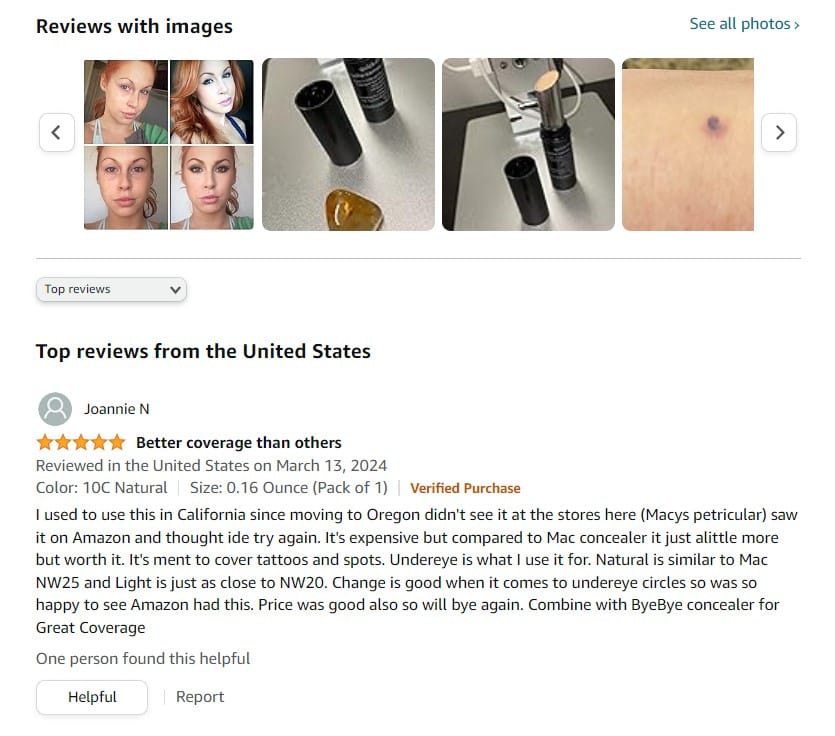Mark the review as Helpful
835x736 pixels.
pos(92,697)
